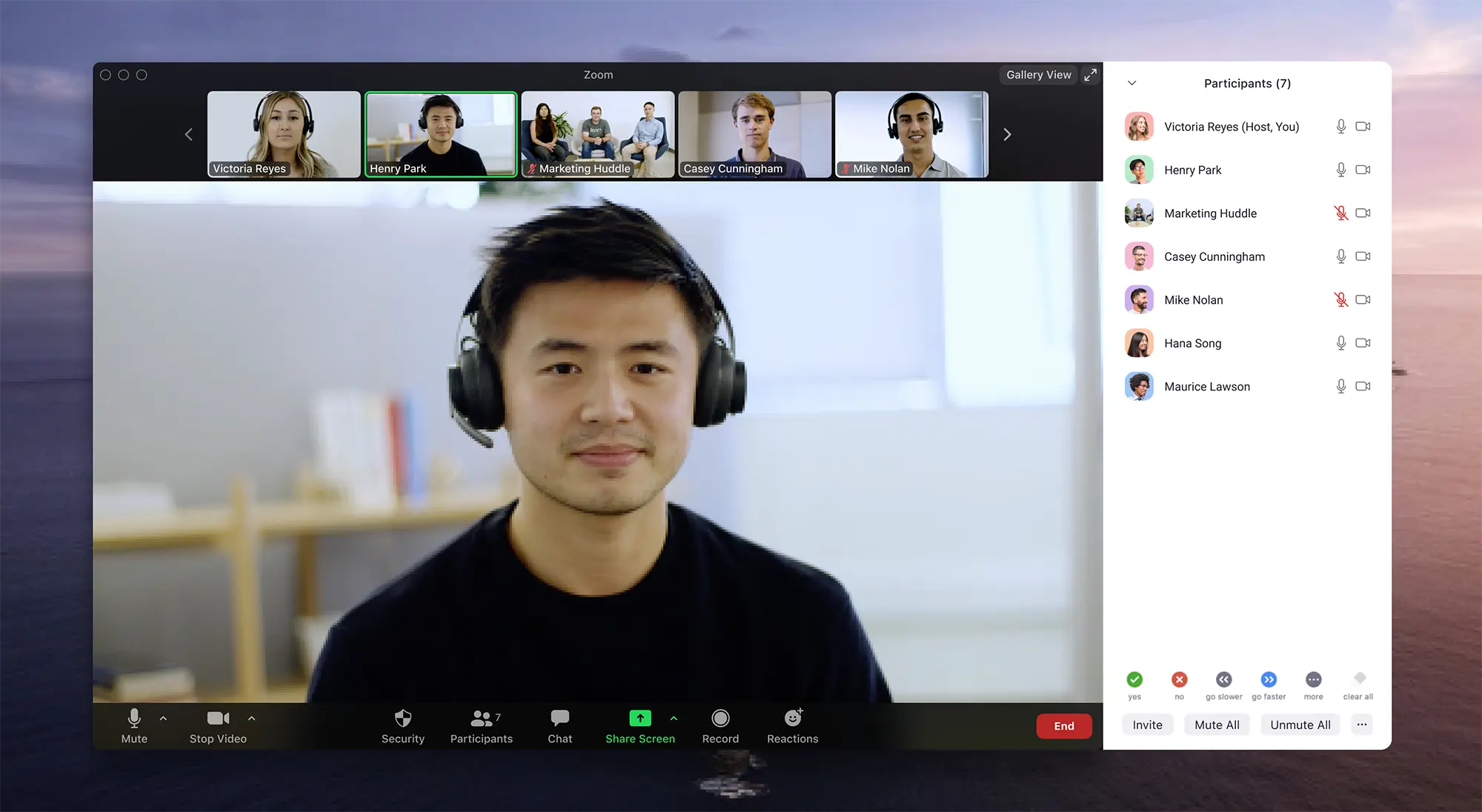Toggle camera off for Henry Park
The image size is (1482, 812).
(1362, 169)
